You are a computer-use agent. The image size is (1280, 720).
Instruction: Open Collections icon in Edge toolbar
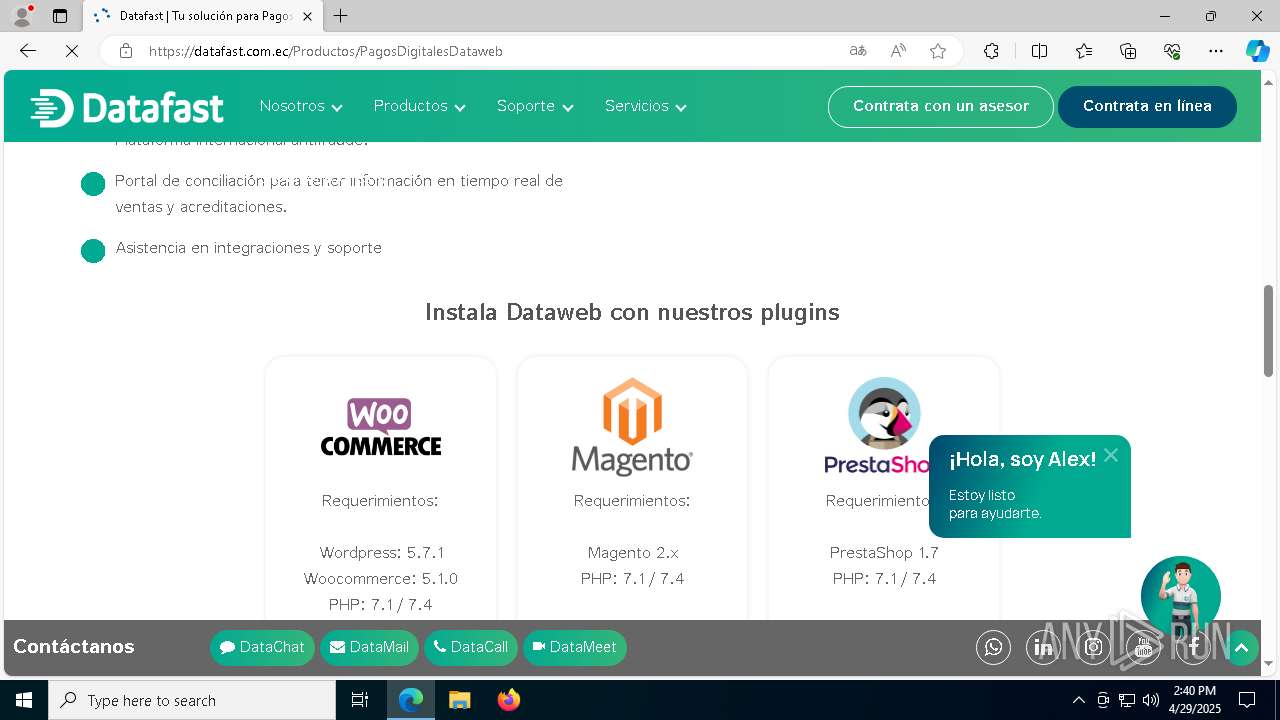(1128, 51)
